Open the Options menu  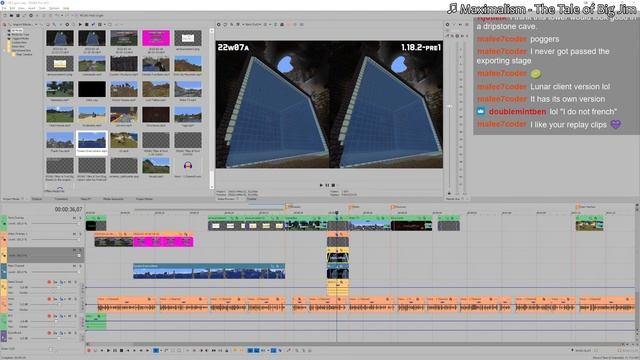click(54, 8)
